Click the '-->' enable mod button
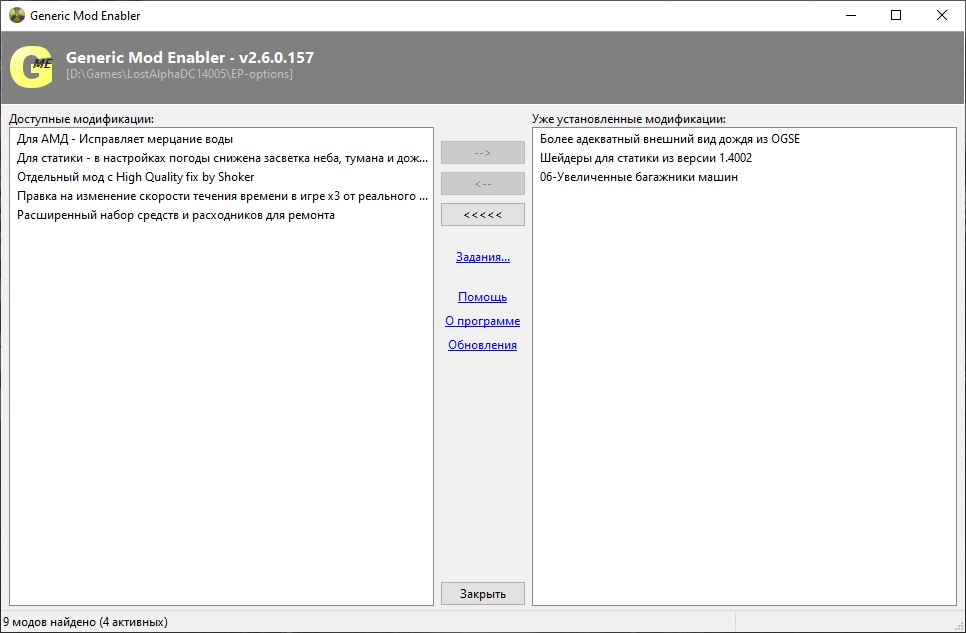Screen dimensions: 966x633 tap(483, 152)
